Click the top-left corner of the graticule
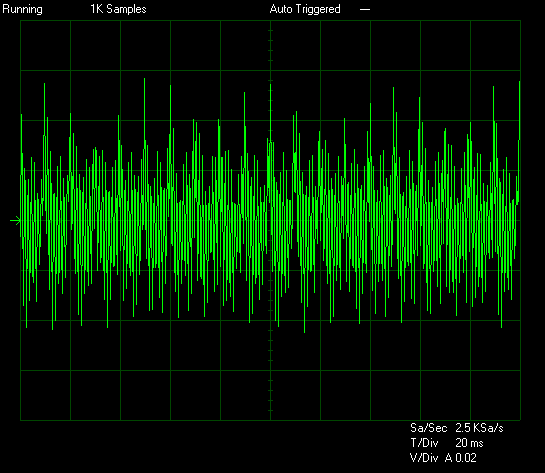545x473 pixels. [21, 21]
